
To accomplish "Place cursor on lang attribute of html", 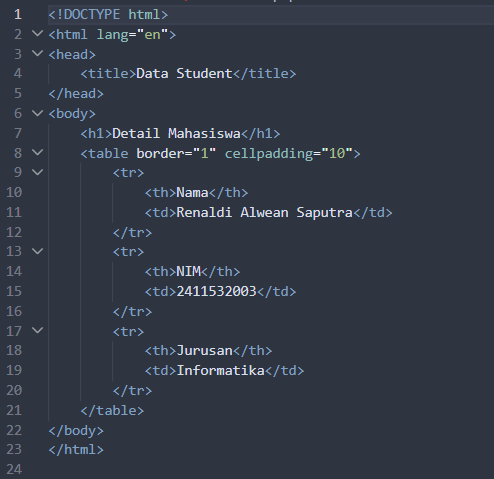I will [112, 35].
